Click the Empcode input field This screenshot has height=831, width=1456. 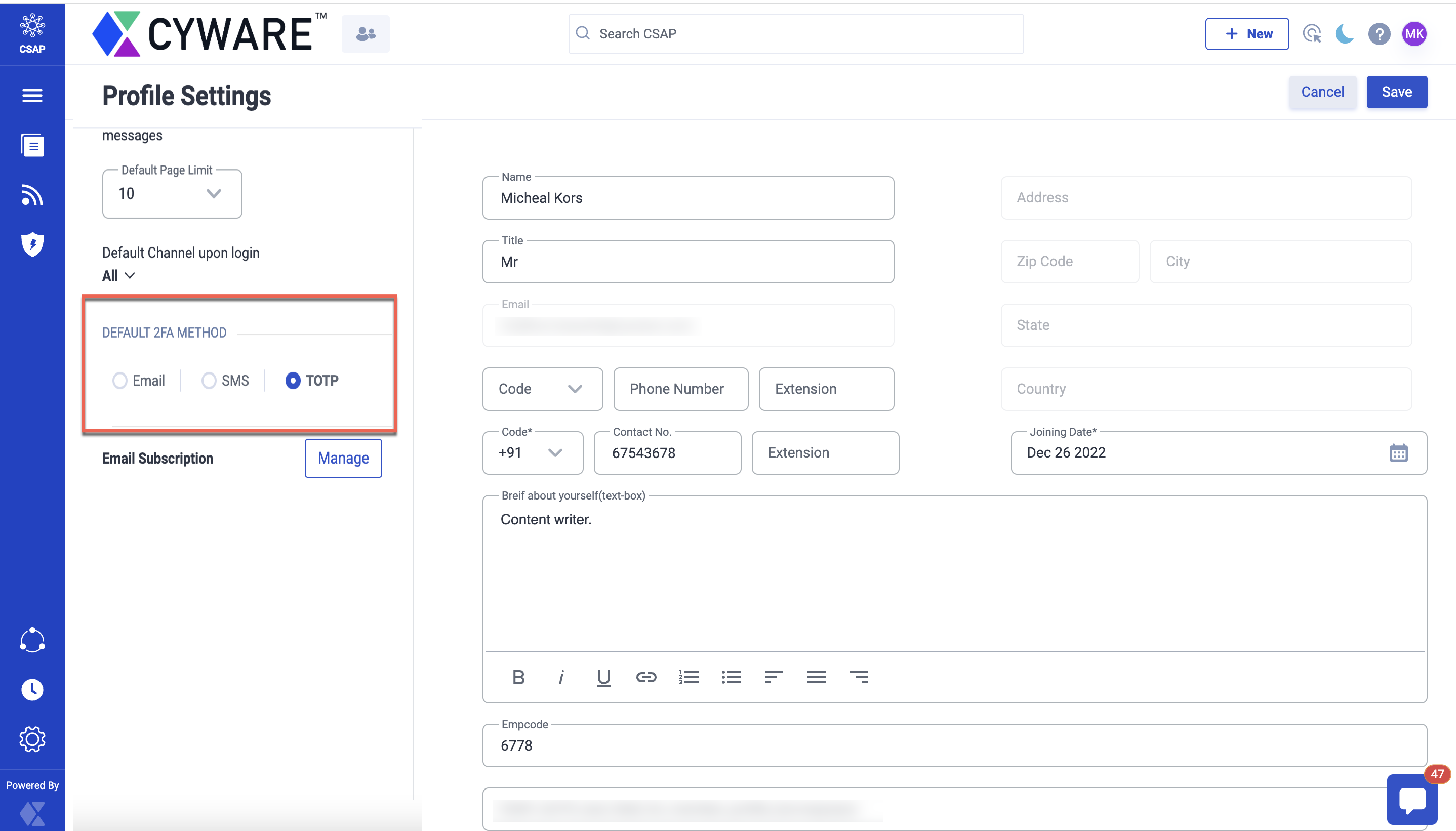[x=954, y=745]
